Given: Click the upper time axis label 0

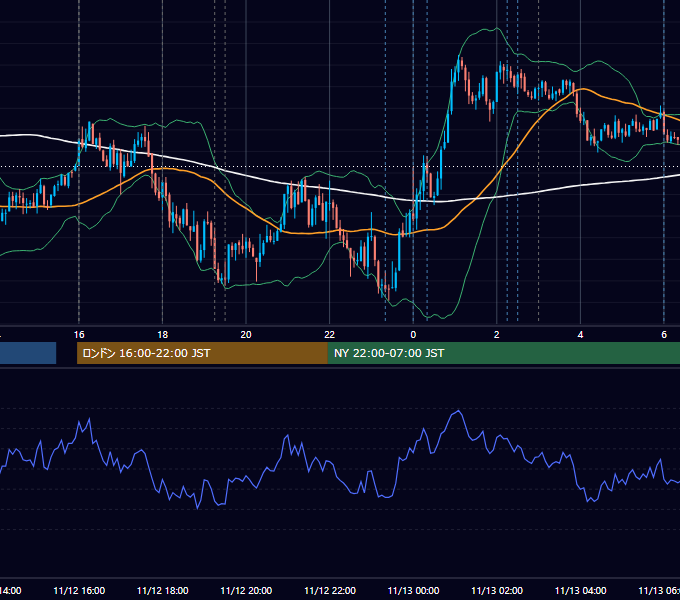Looking at the screenshot, I should click(x=413, y=334).
